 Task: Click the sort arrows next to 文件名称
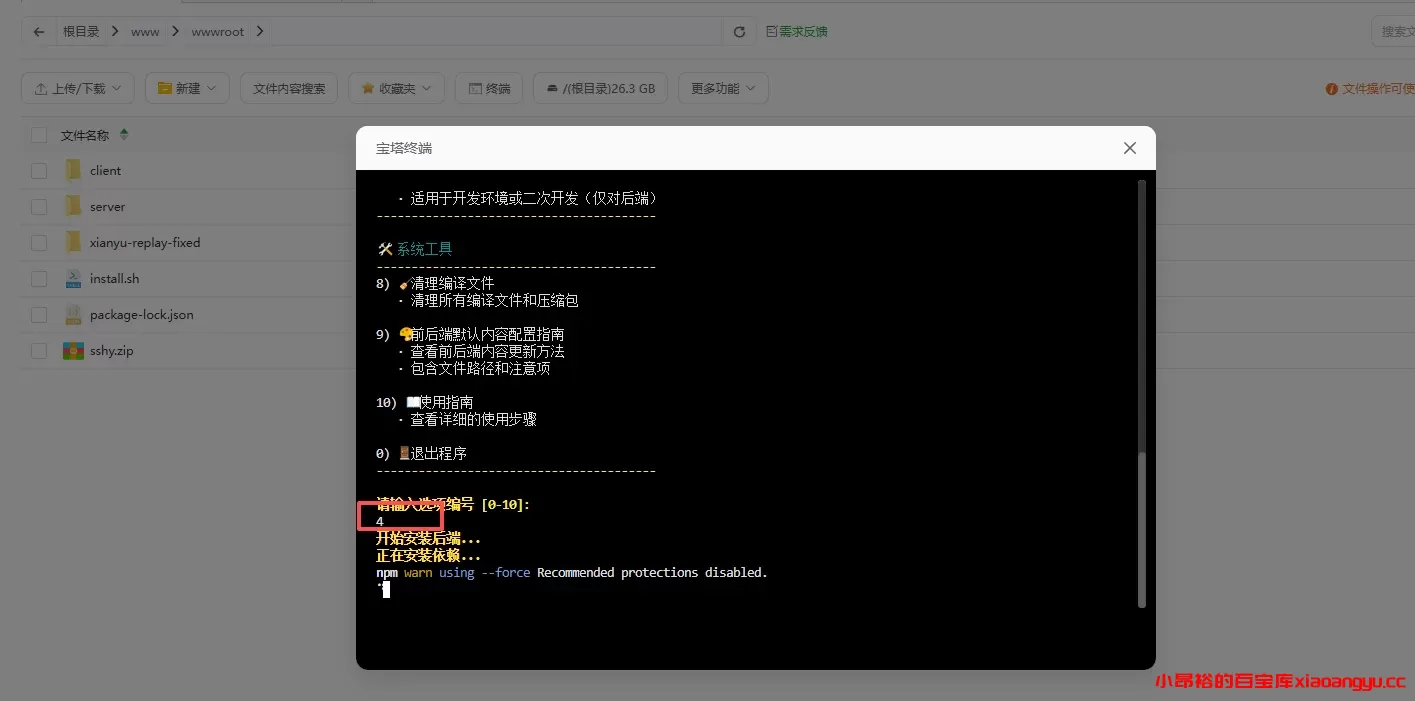(x=122, y=133)
